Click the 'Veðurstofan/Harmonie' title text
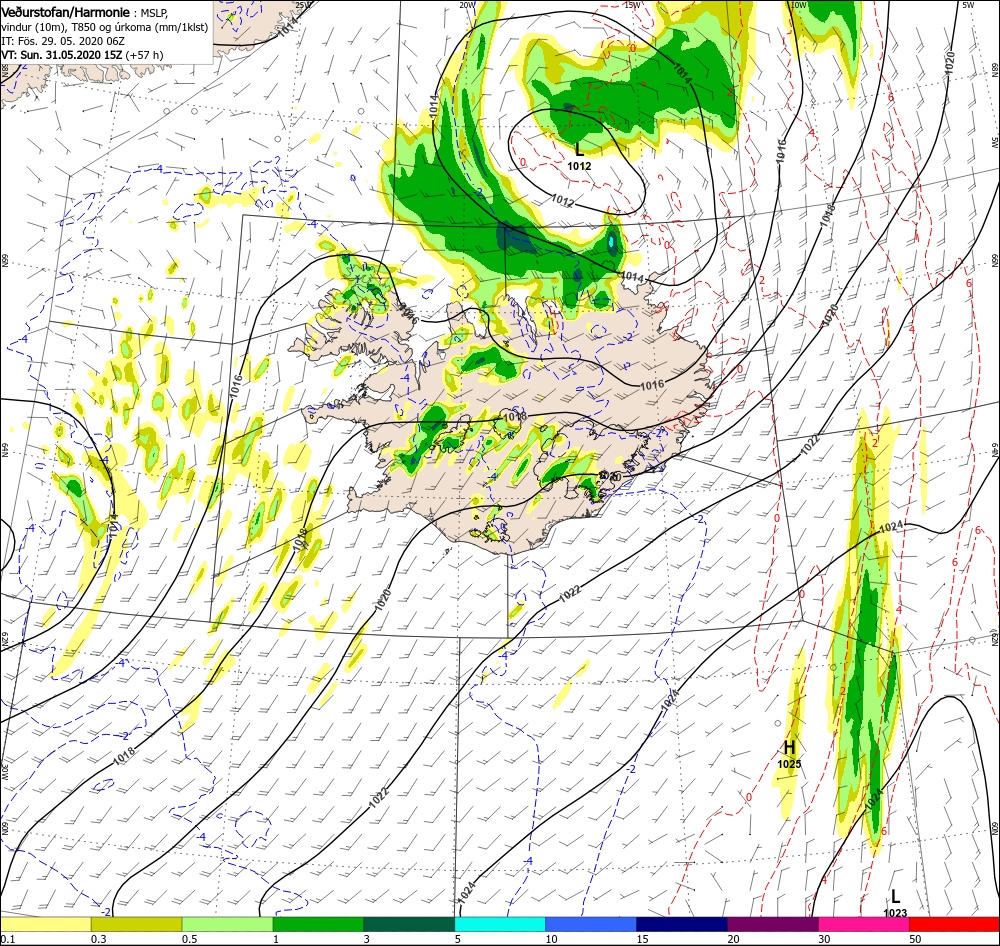 click(66, 13)
